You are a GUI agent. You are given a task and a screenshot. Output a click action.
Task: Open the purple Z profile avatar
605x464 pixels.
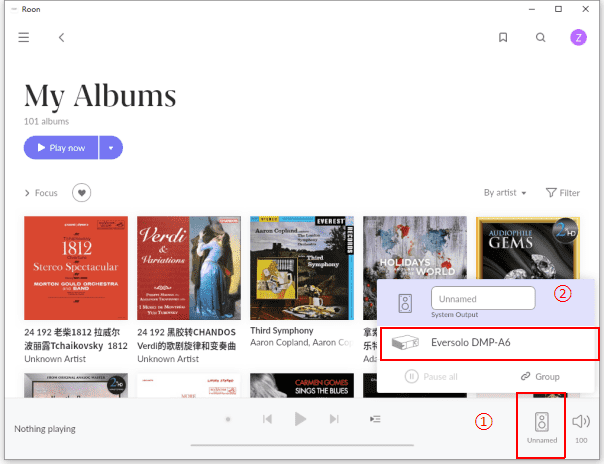click(578, 37)
